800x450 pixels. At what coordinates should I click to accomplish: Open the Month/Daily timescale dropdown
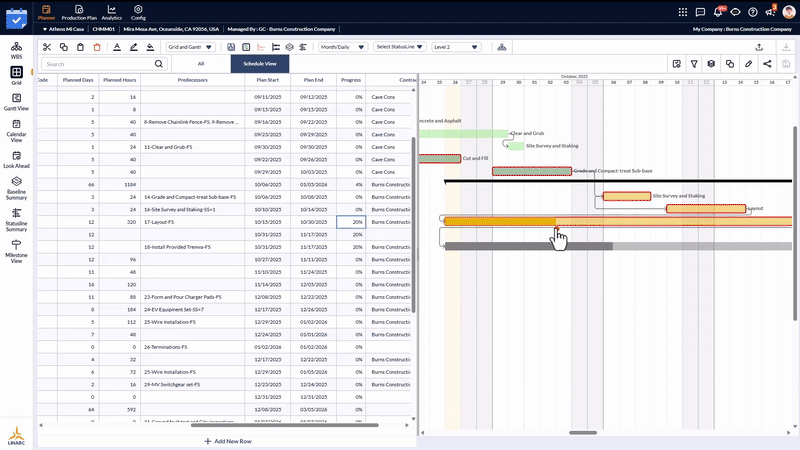pyautogui.click(x=342, y=47)
